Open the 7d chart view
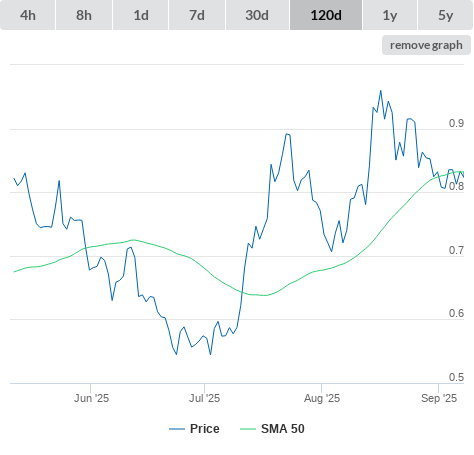The height and width of the screenshot is (455, 474). click(x=197, y=15)
